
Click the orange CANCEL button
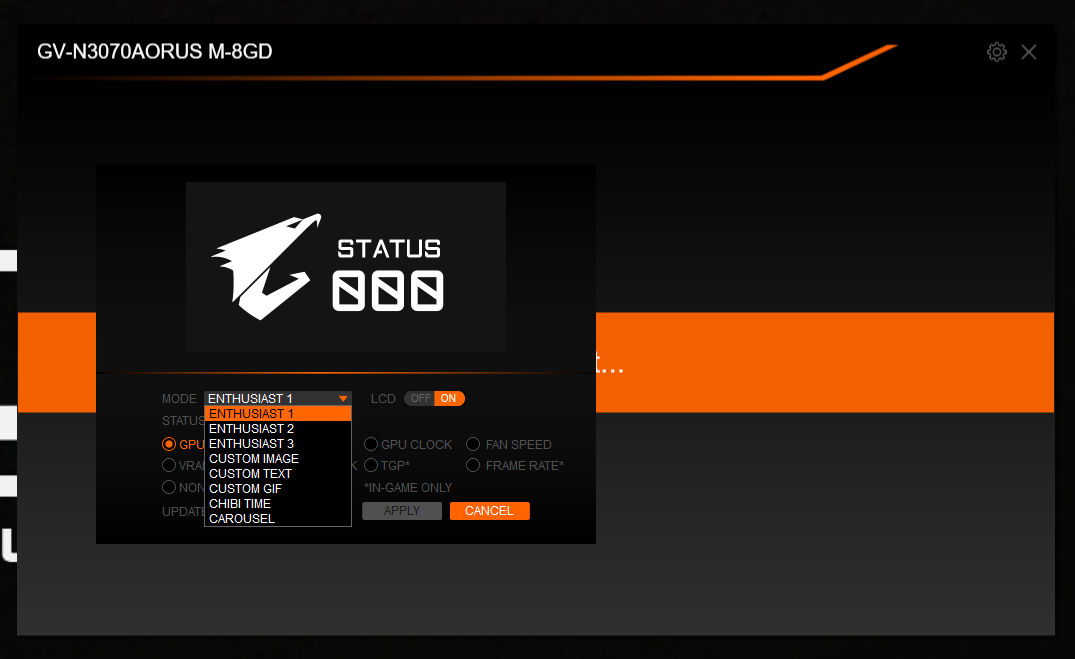(490, 511)
